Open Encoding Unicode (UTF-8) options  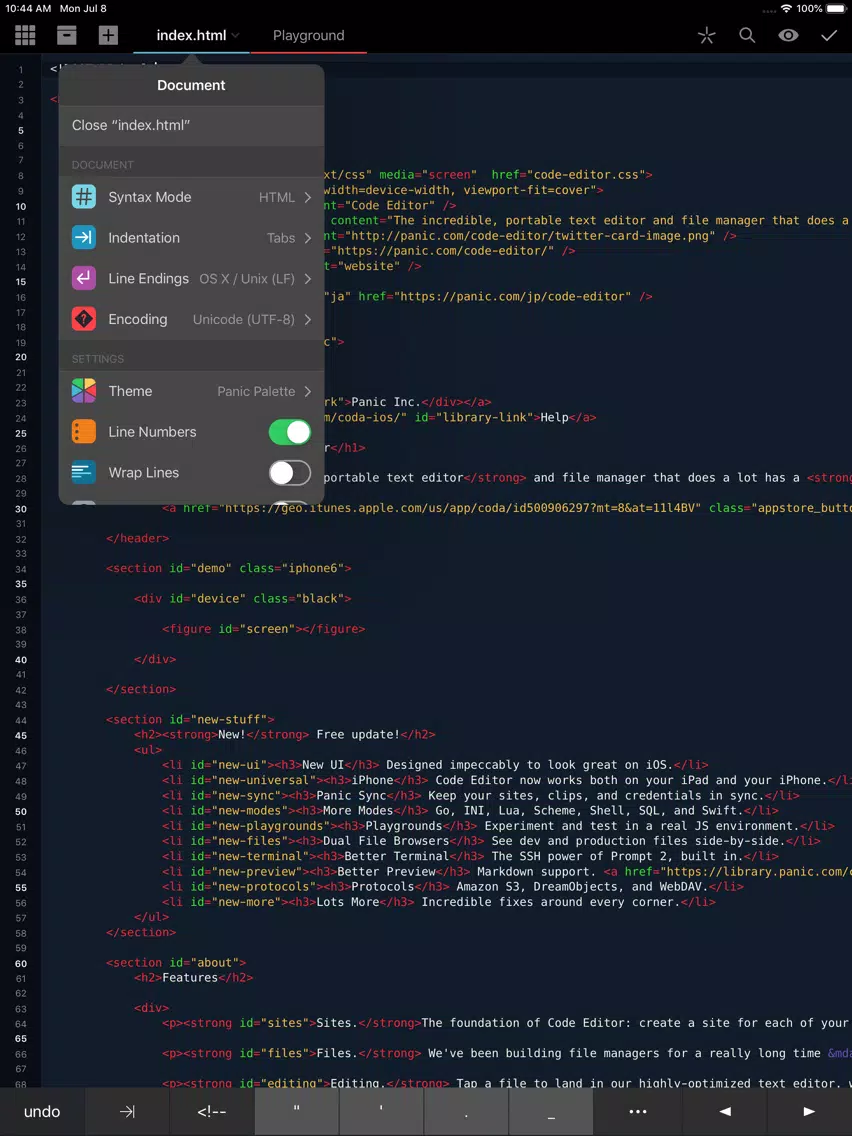tap(191, 319)
